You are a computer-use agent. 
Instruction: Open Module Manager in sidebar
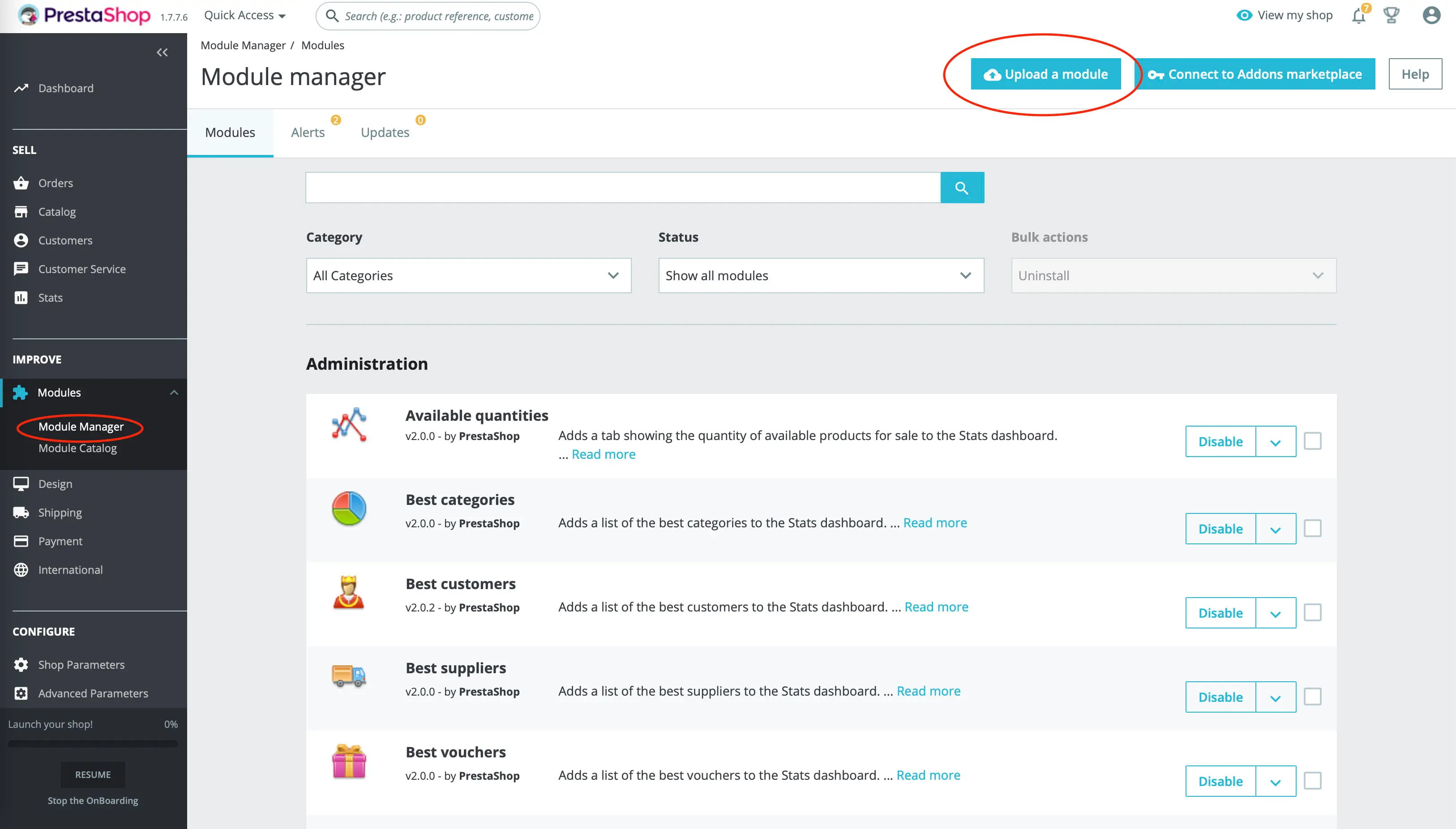[81, 427]
